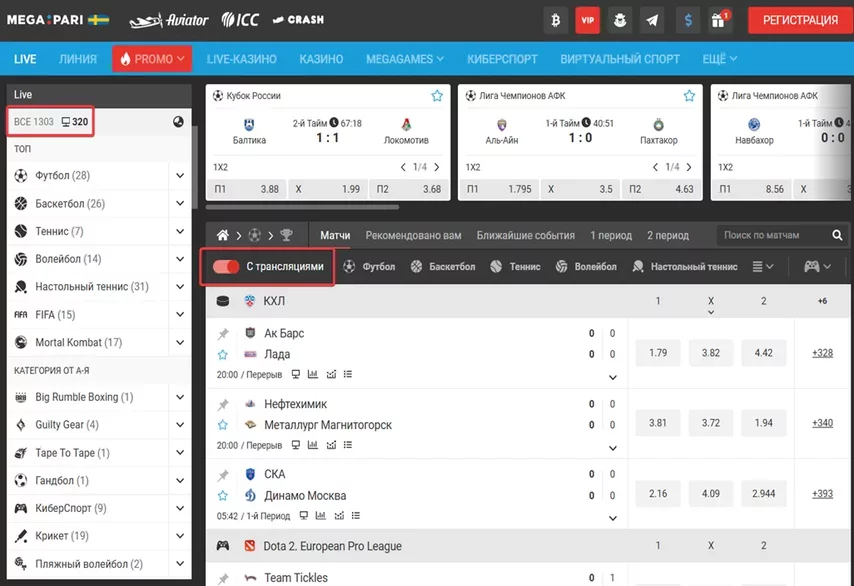Click the trophy breadcrumb icon
The width and height of the screenshot is (854, 586).
tap(286, 235)
